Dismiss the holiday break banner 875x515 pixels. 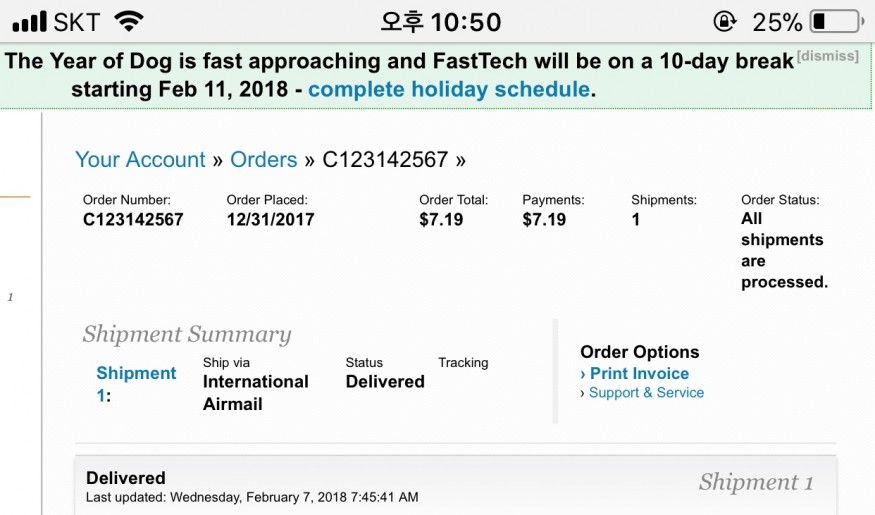828,56
